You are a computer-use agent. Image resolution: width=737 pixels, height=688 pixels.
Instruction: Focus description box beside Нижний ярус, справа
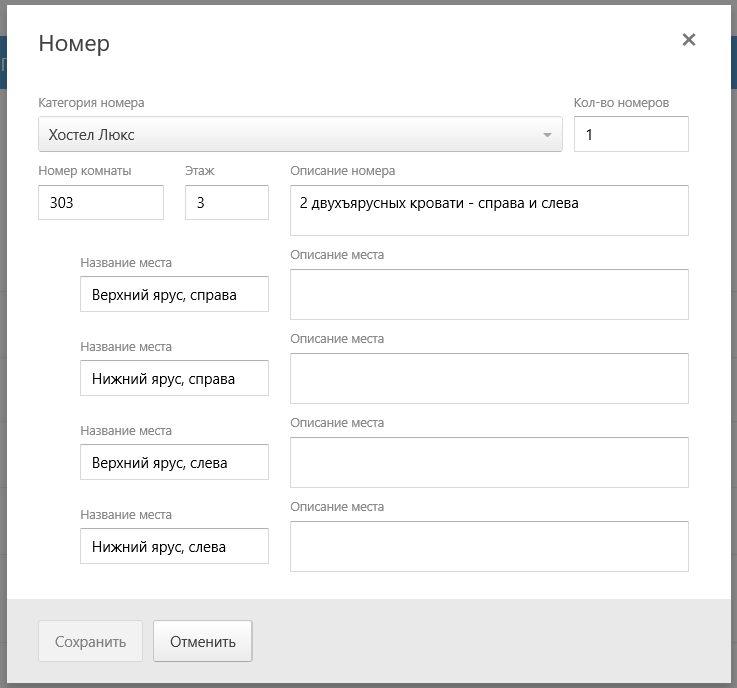click(488, 378)
